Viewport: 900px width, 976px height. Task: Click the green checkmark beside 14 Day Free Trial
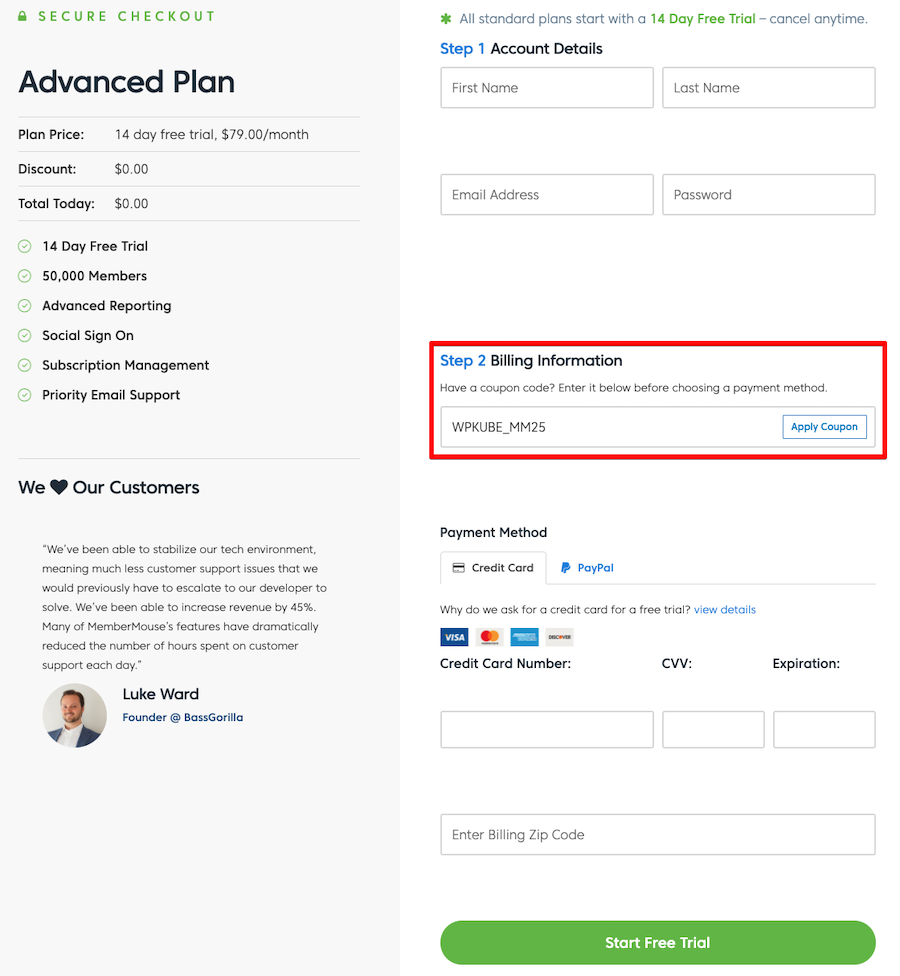click(24, 246)
